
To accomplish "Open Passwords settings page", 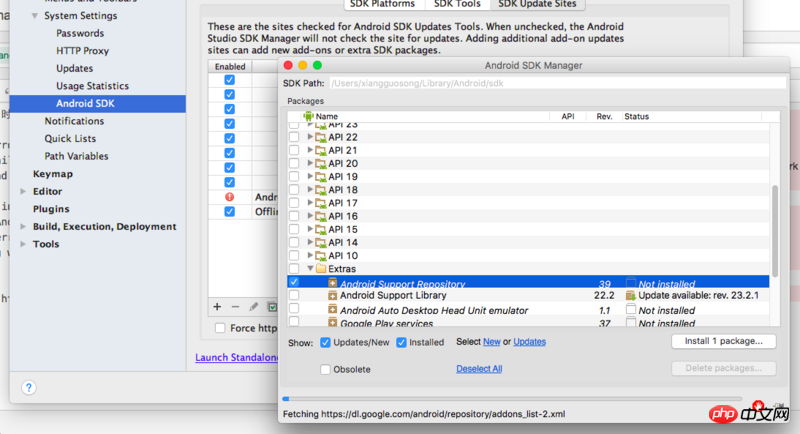I will 80,33.
